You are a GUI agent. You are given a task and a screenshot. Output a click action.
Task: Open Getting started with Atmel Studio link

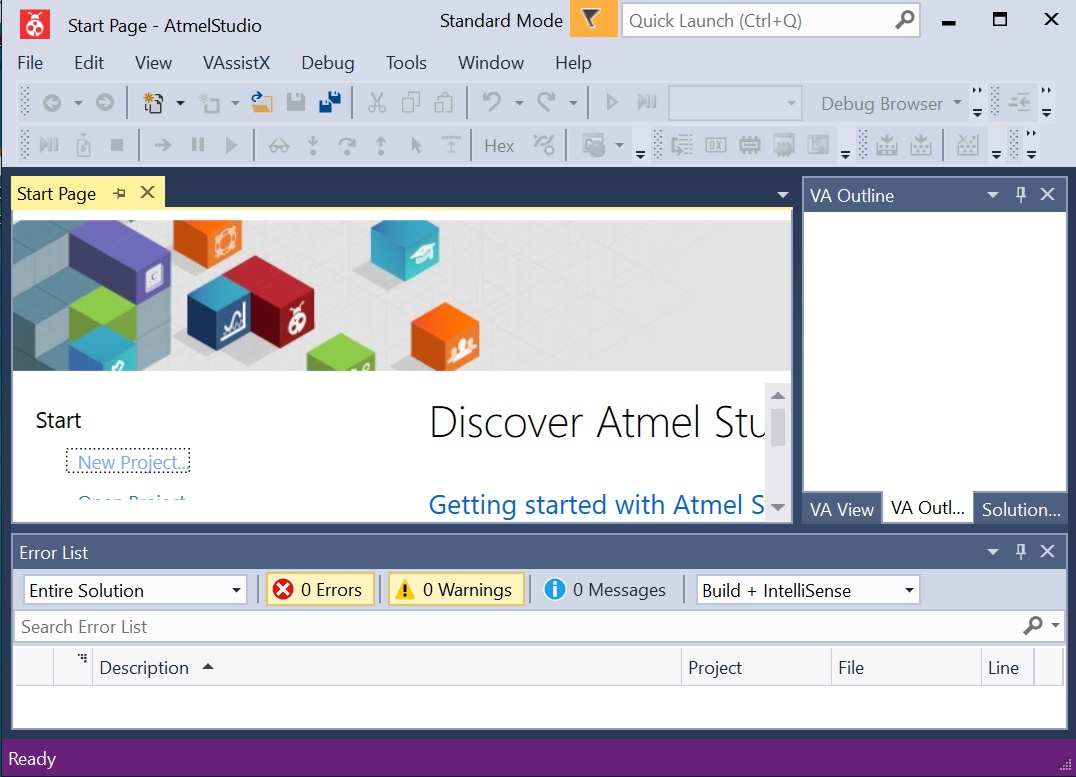pos(596,505)
